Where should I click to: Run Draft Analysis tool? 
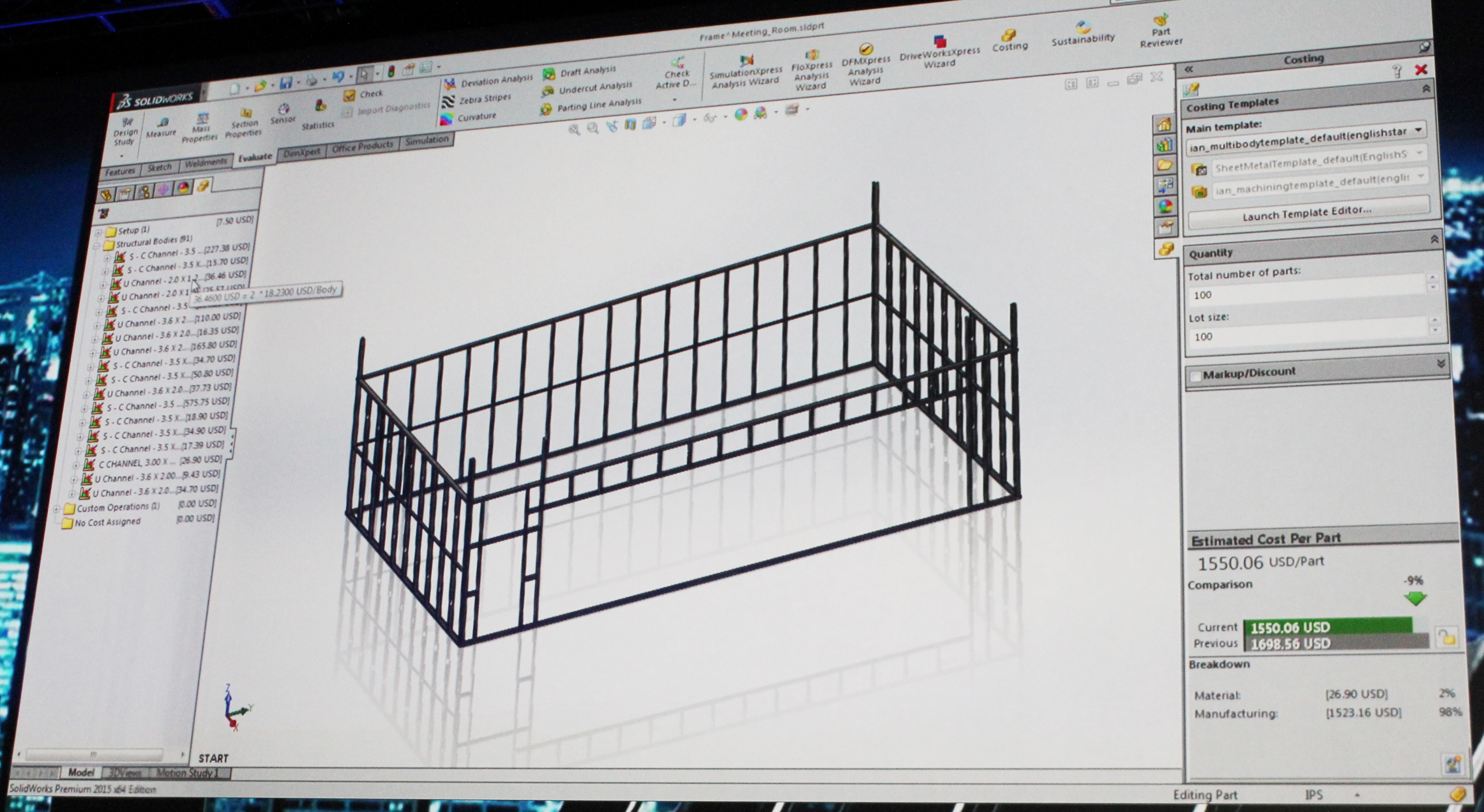(549, 74)
